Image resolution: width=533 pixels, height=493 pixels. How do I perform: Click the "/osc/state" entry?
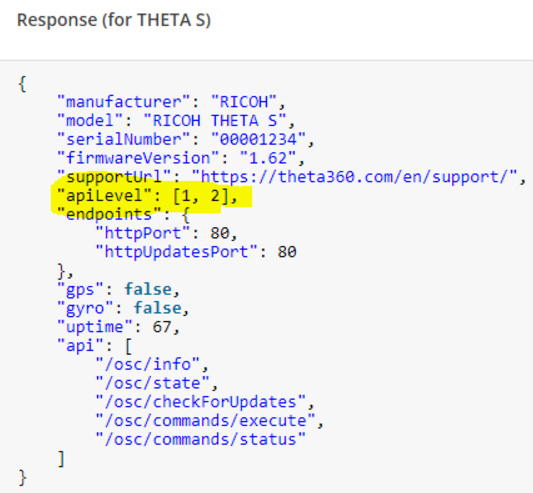tap(152, 384)
